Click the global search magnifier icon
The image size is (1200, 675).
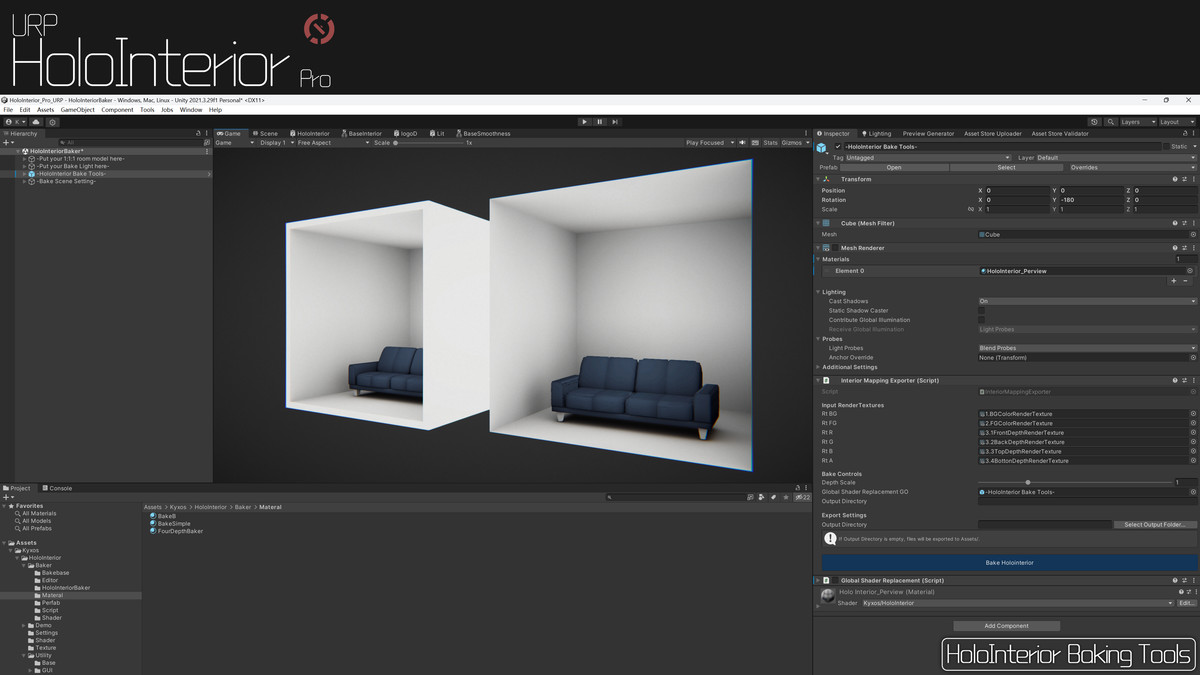(1109, 122)
